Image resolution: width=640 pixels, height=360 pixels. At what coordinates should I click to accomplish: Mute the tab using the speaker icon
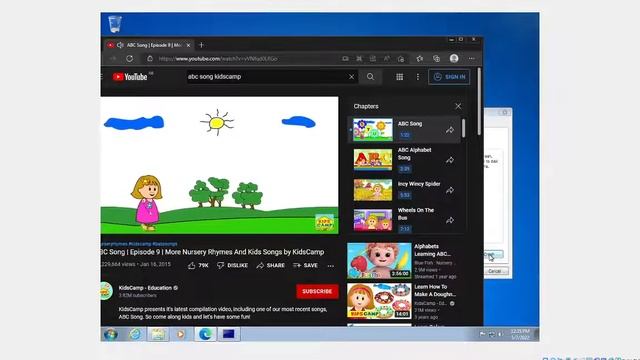click(120, 45)
